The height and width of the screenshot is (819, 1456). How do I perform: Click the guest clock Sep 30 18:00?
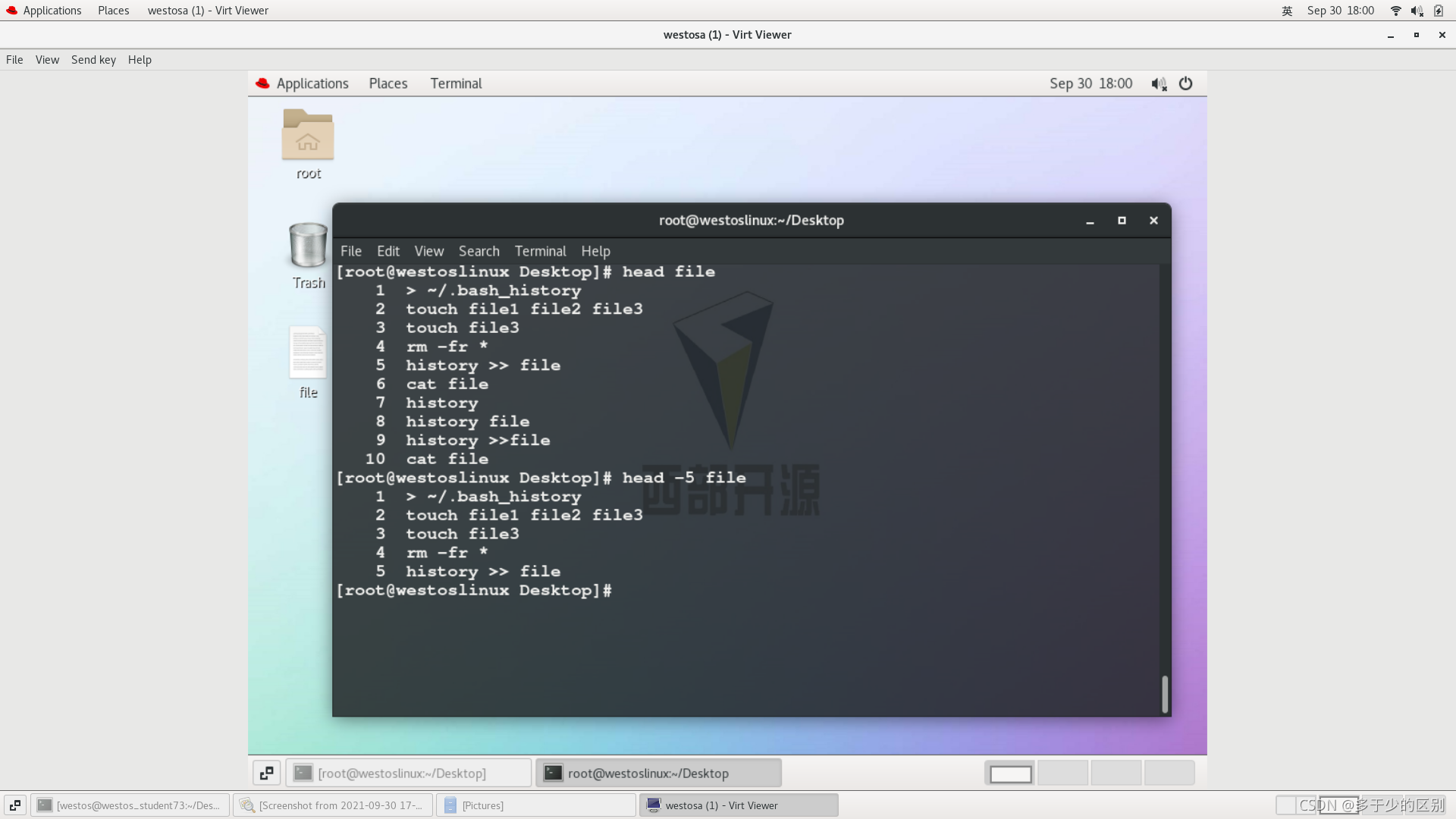pyautogui.click(x=1090, y=83)
